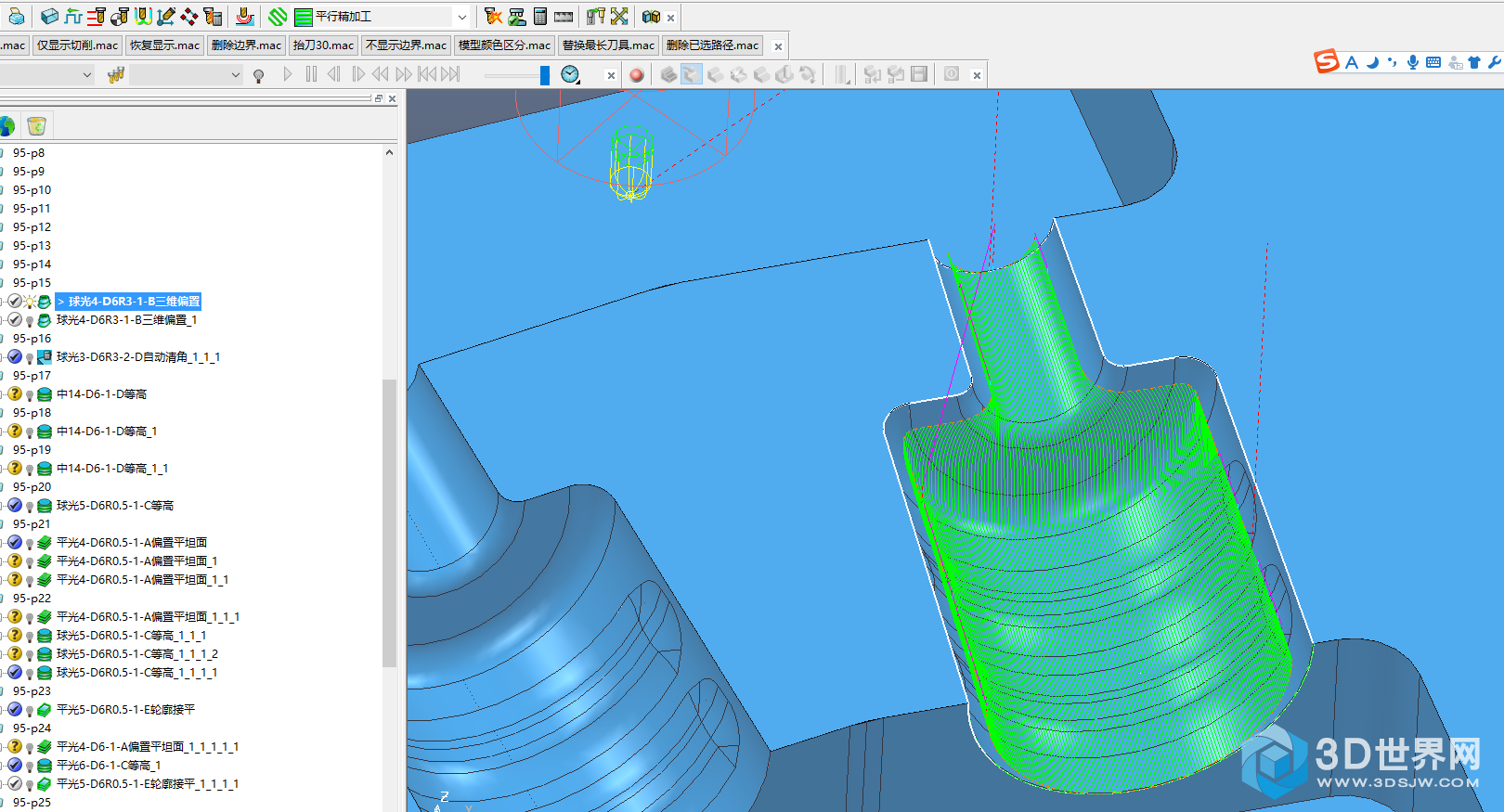Image resolution: width=1504 pixels, height=812 pixels.
Task: Toggle light bulb for 中14-D6-1-D等高
Action: [x=30, y=394]
